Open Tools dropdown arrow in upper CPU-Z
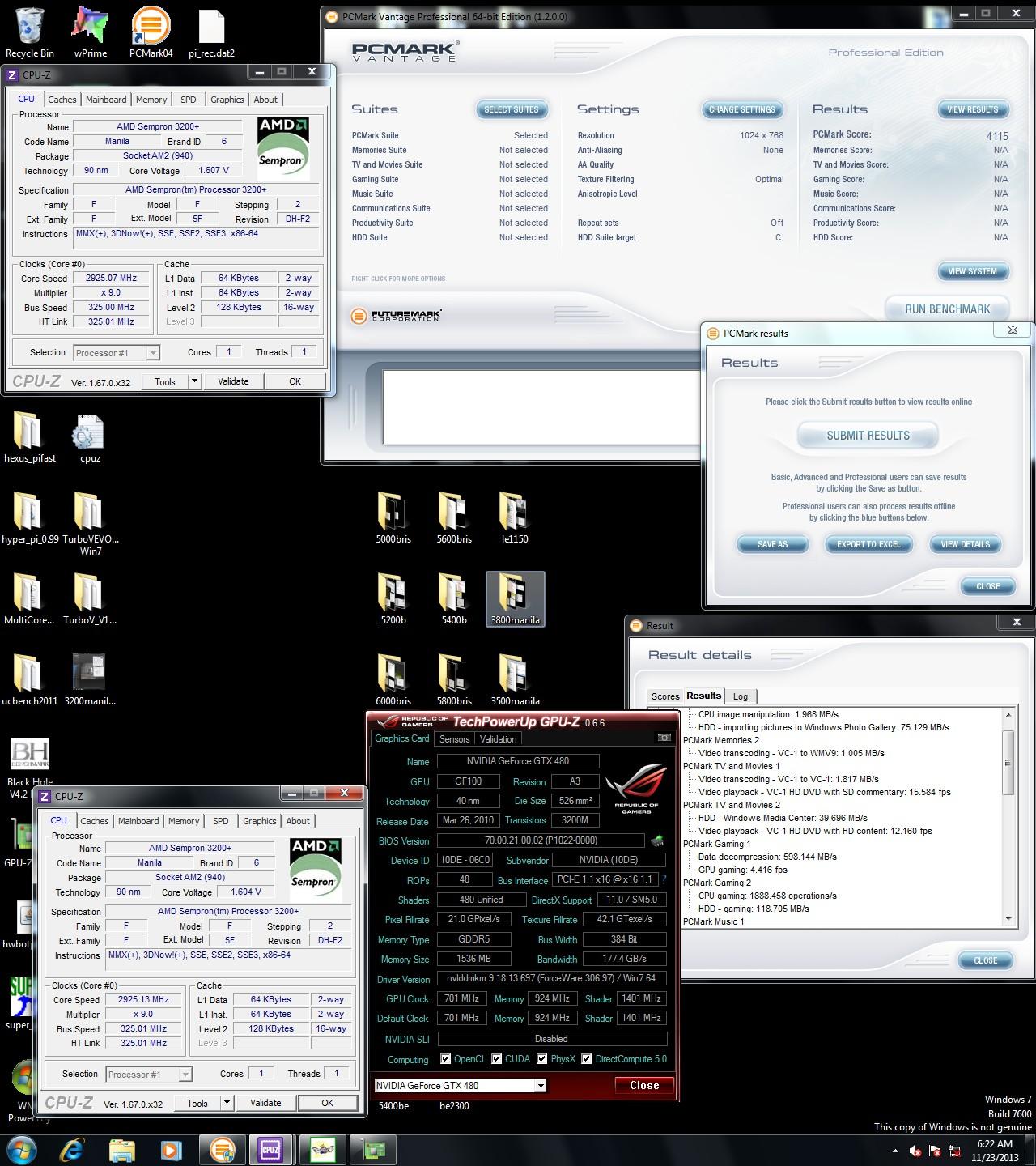Image resolution: width=1036 pixels, height=1166 pixels. click(x=194, y=381)
